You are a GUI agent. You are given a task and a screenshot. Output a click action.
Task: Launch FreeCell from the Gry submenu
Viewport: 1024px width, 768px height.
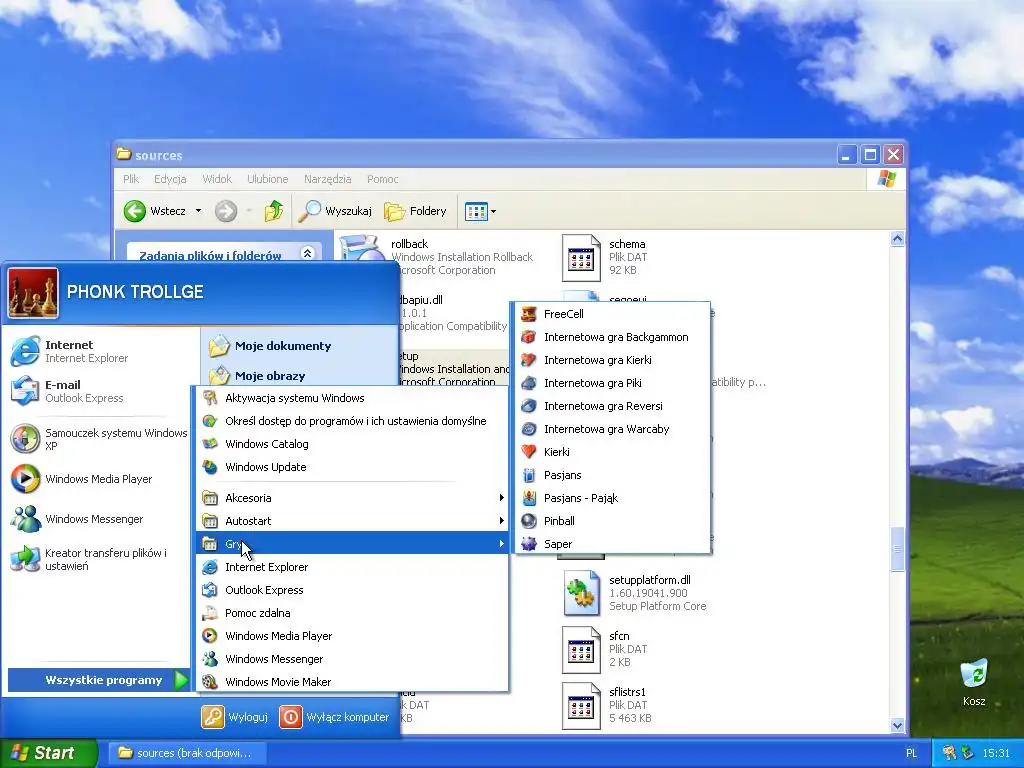(x=613, y=314)
